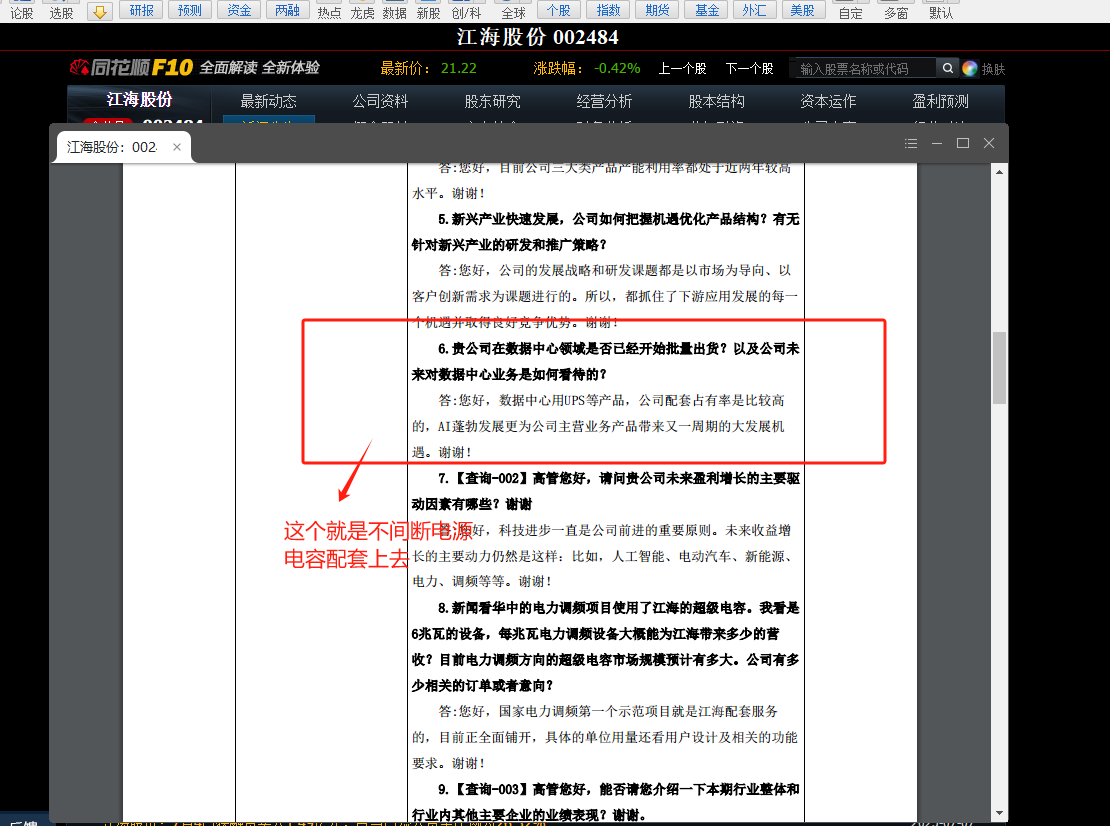The image size is (1110, 826).
Task: Click the 期货 toolbar button
Action: pos(657,10)
